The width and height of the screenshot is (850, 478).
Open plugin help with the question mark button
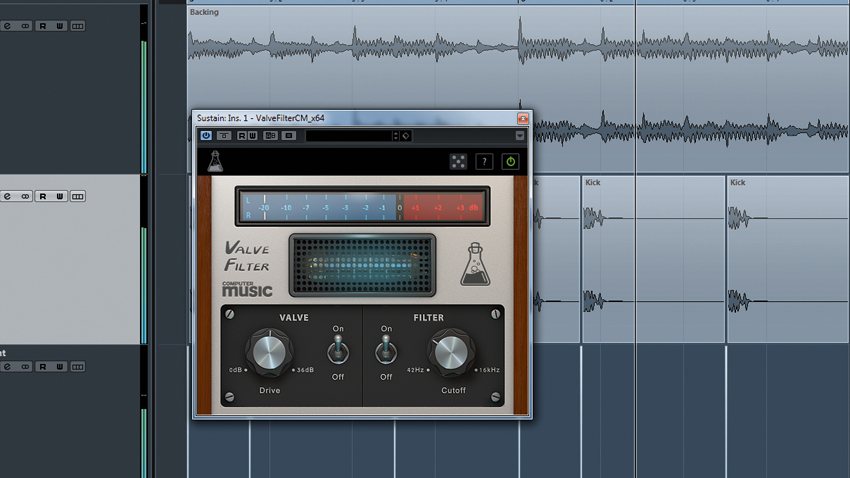pos(484,162)
